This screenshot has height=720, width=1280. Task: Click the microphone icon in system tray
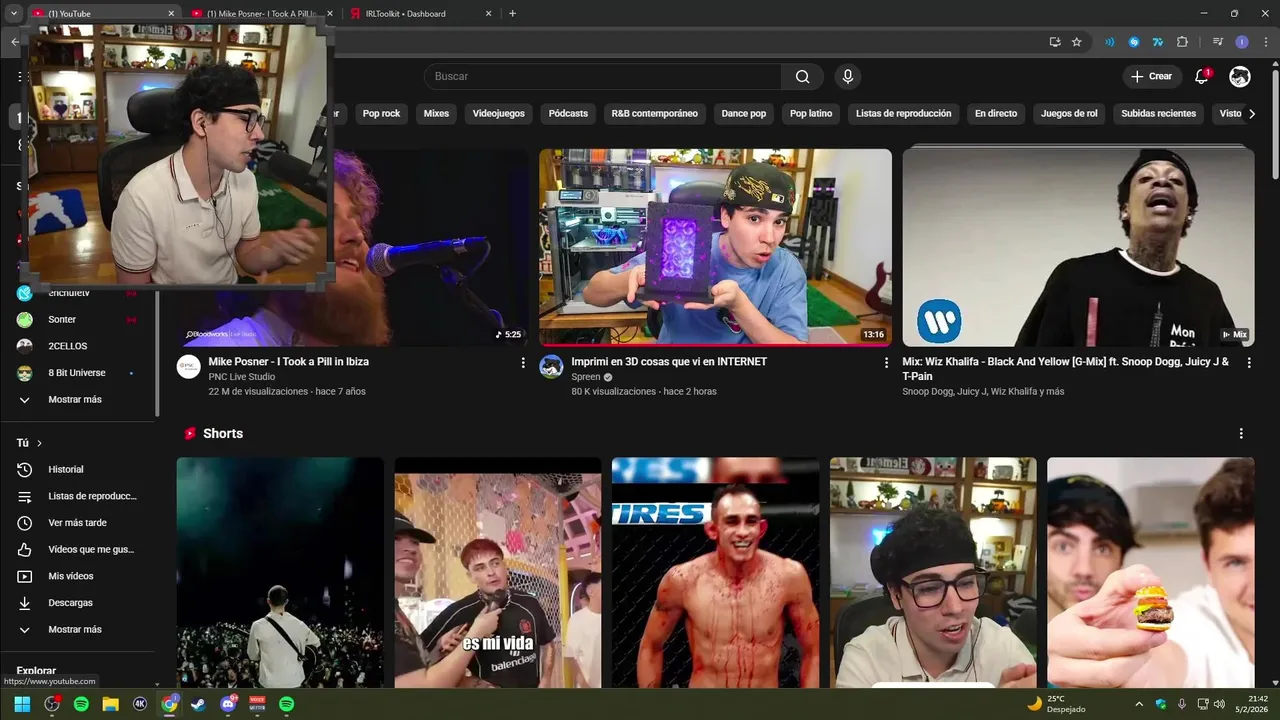(1181, 704)
